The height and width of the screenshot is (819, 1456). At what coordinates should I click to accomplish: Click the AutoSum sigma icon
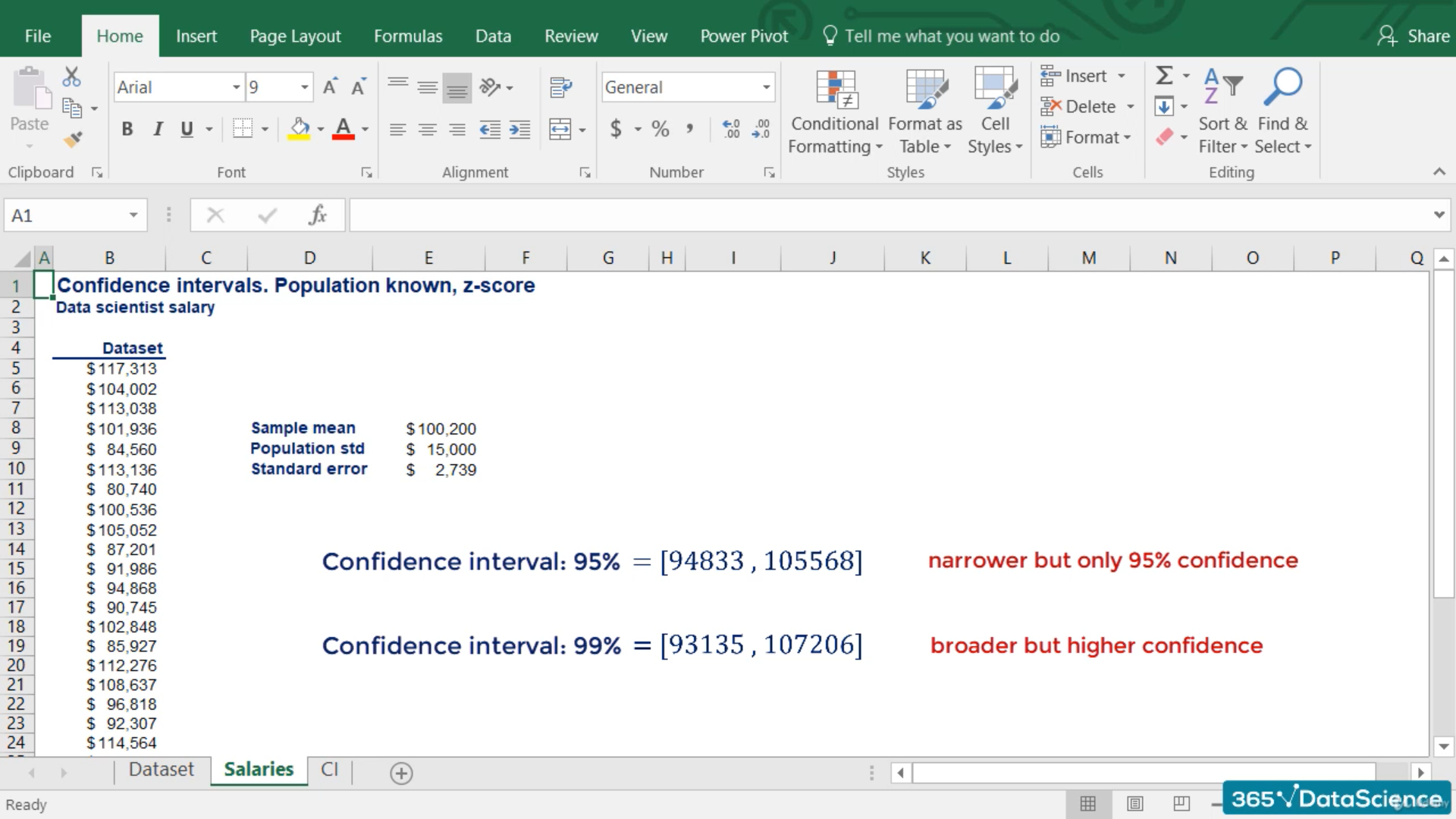click(1164, 75)
